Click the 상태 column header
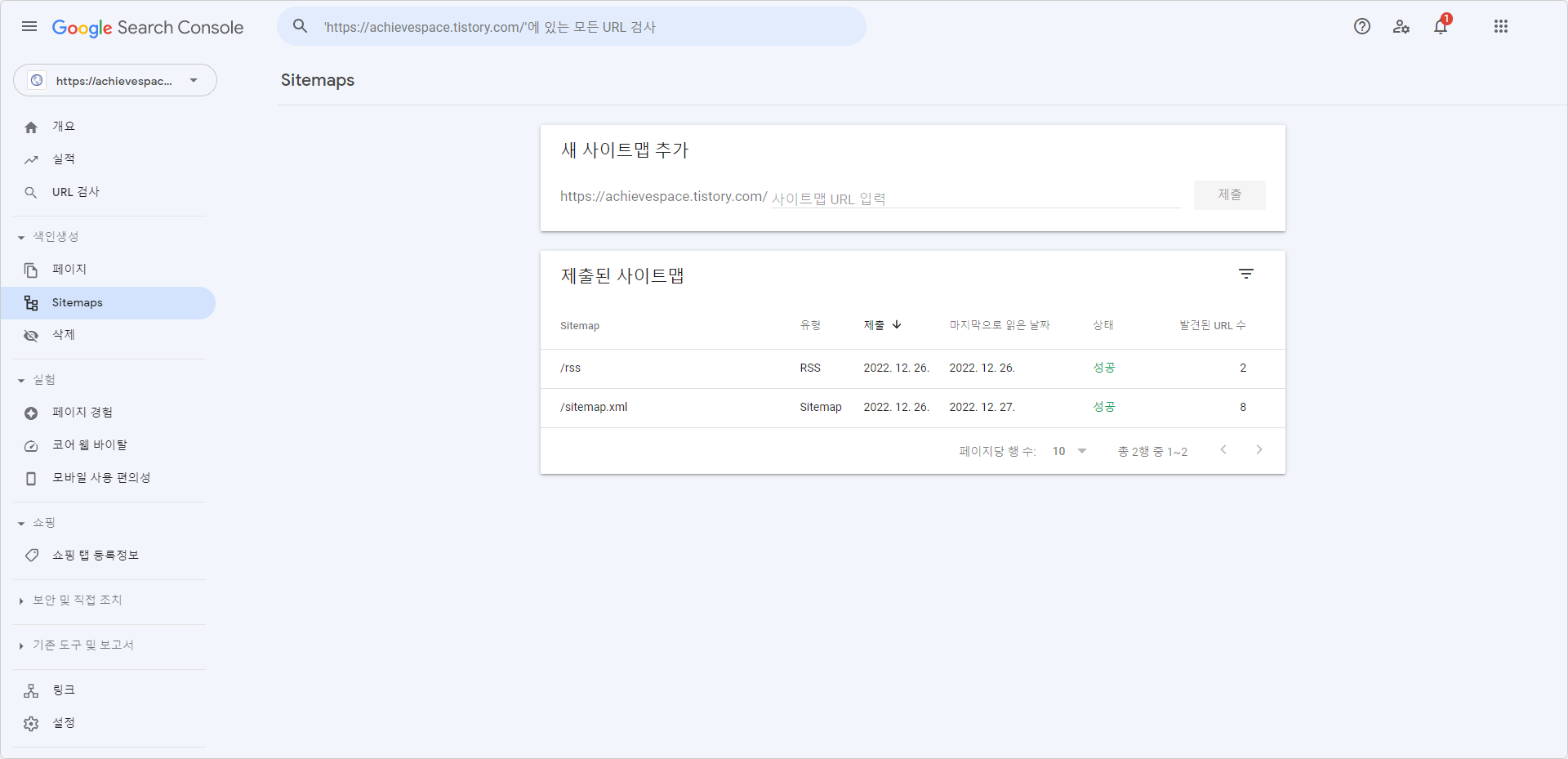1568x759 pixels. click(x=1103, y=325)
